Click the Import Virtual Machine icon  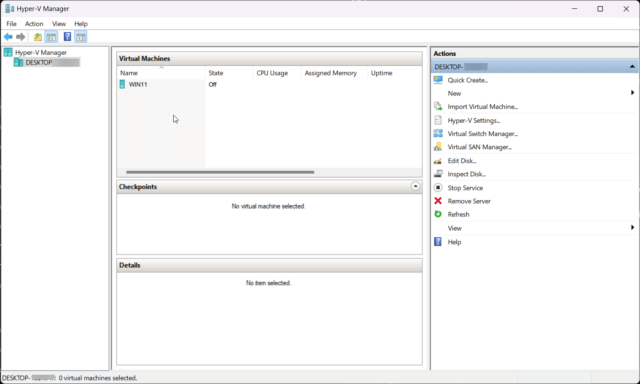click(438, 107)
